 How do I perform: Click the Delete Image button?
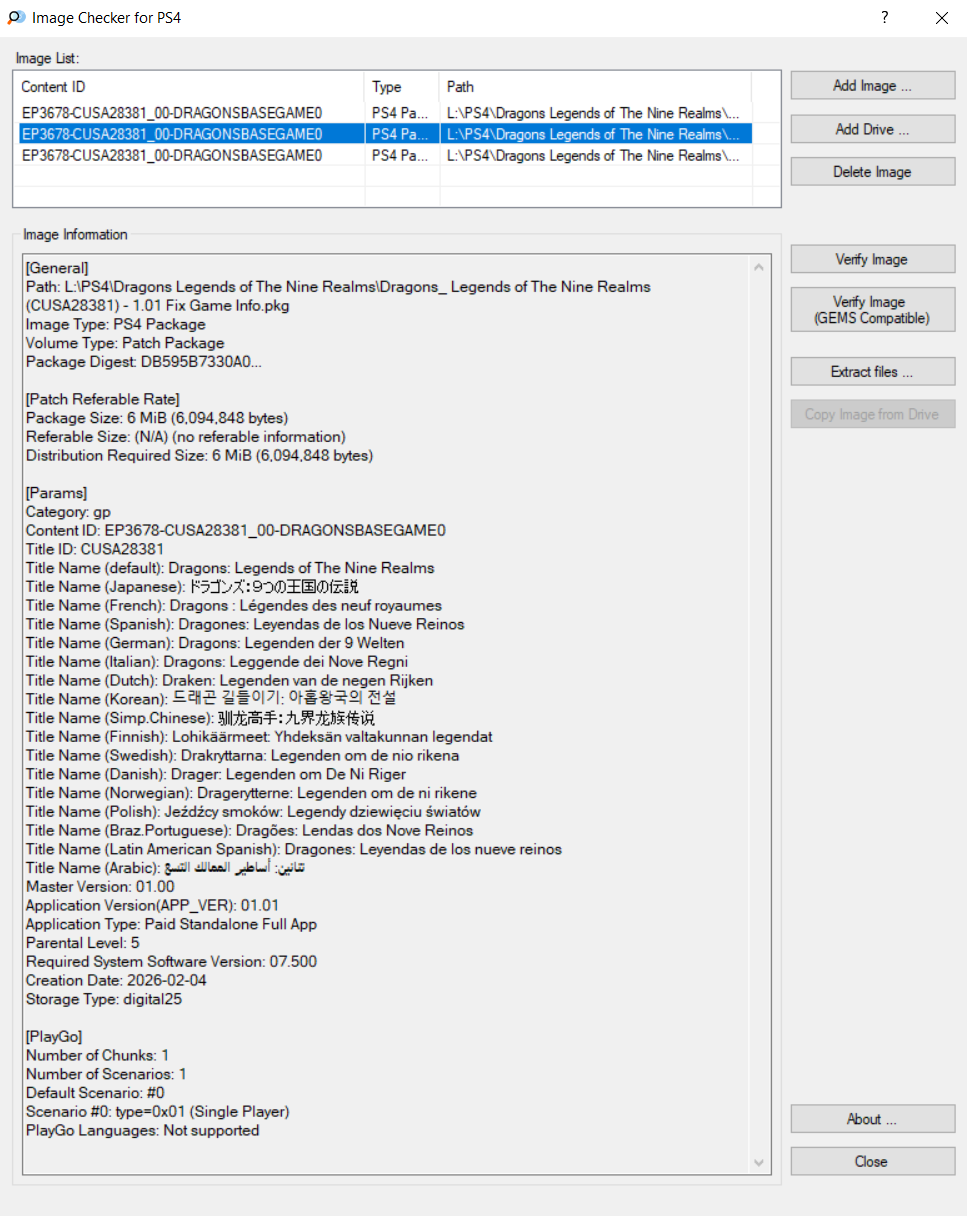point(872,172)
